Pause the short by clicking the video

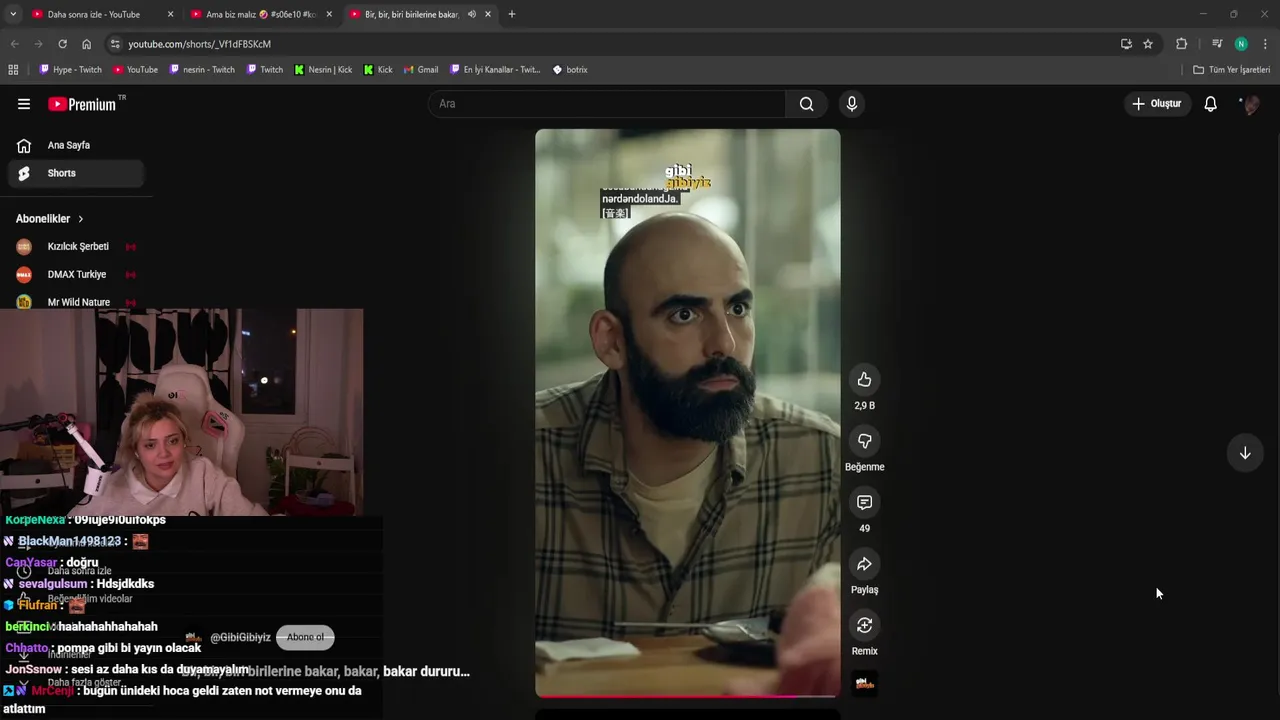tap(688, 413)
